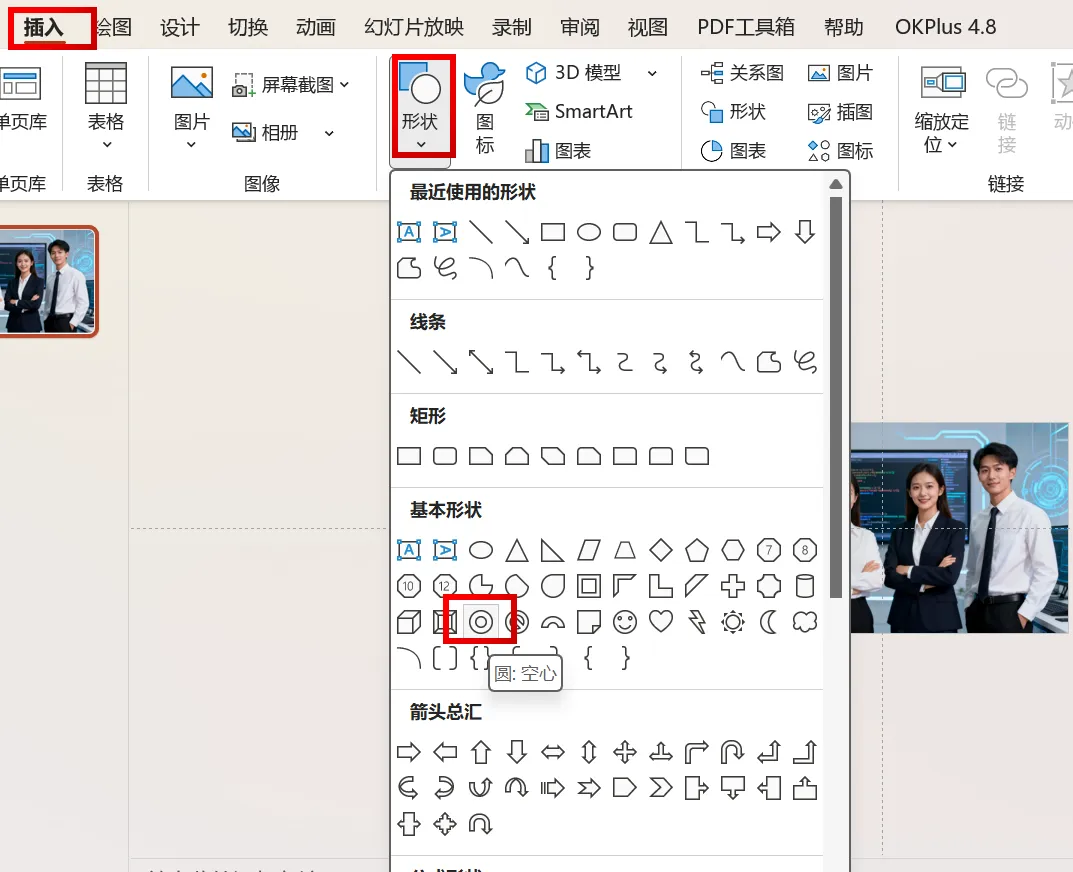Pick the rounded rectangle in 矩形 section
This screenshot has width=1073, height=872.
(445, 456)
